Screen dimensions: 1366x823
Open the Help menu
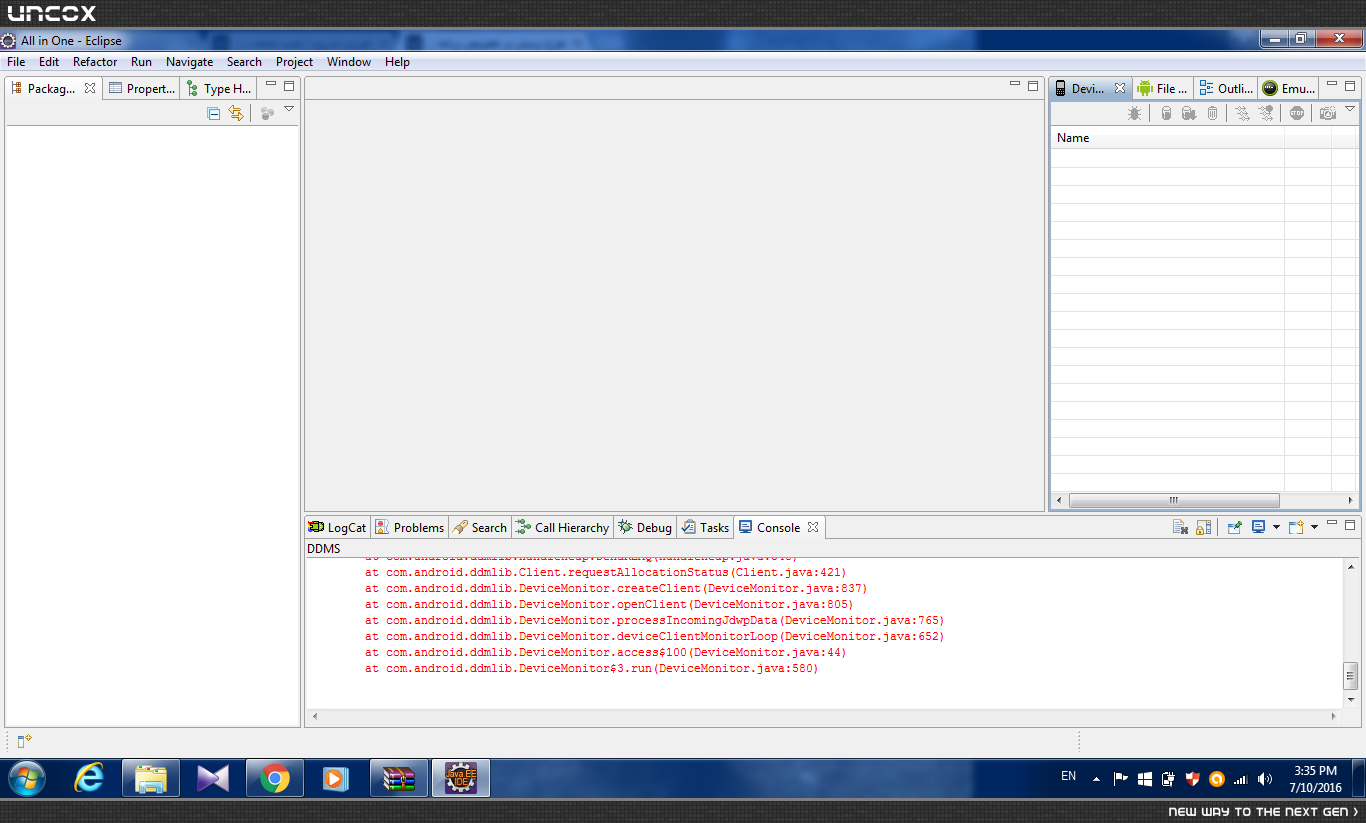pyautogui.click(x=397, y=62)
